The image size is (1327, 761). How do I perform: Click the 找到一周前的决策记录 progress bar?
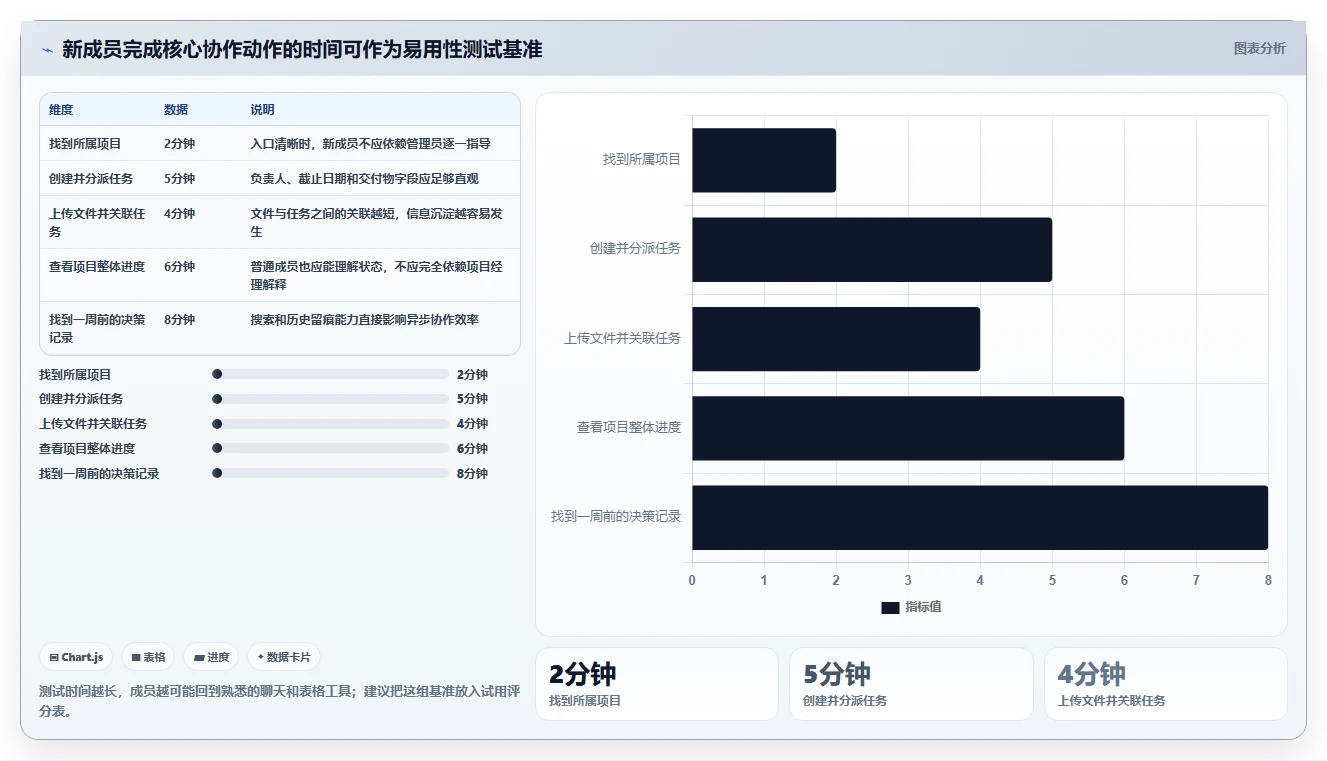tap(330, 473)
